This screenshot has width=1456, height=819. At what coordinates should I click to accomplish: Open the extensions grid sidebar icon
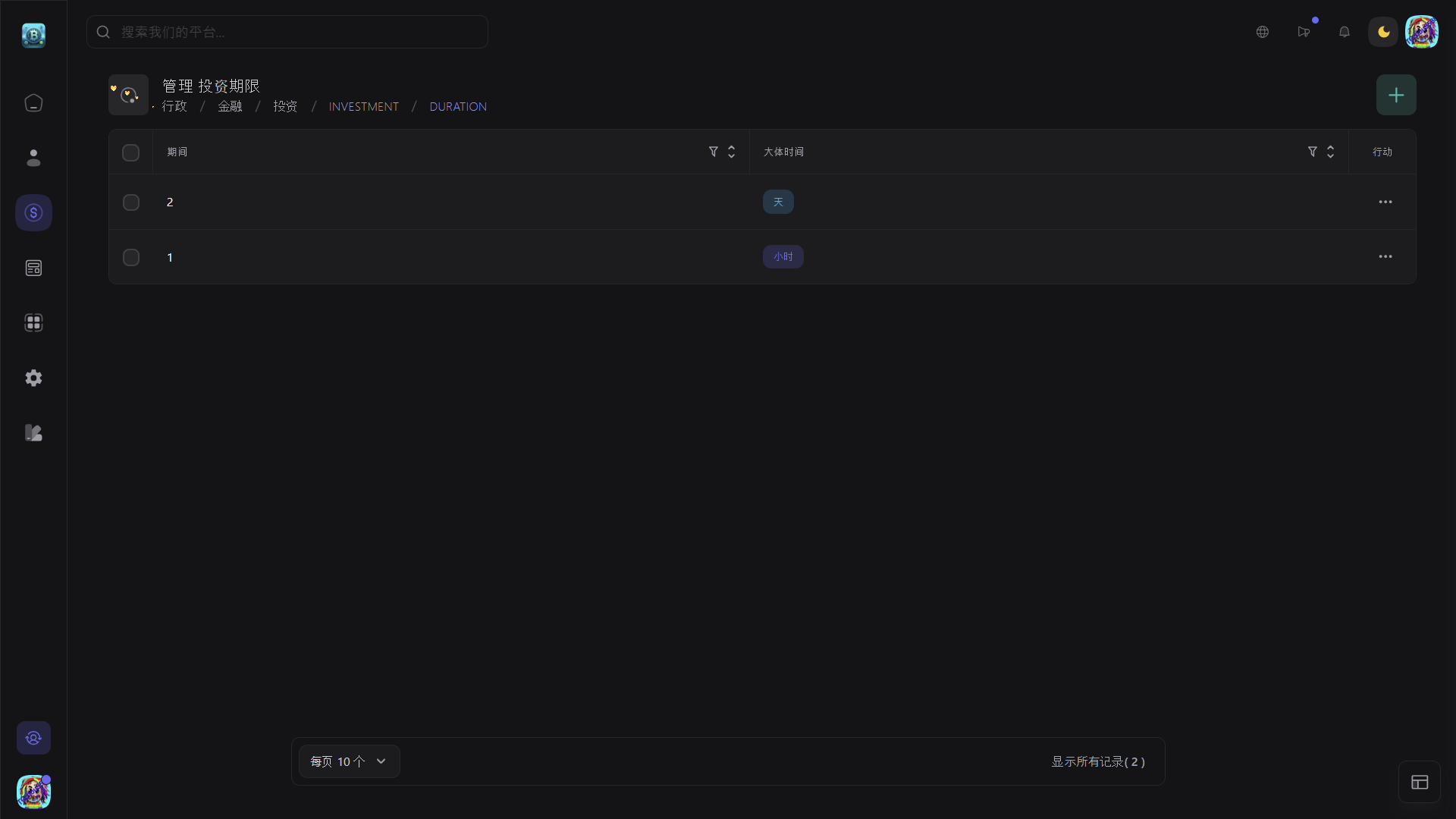pos(33,323)
